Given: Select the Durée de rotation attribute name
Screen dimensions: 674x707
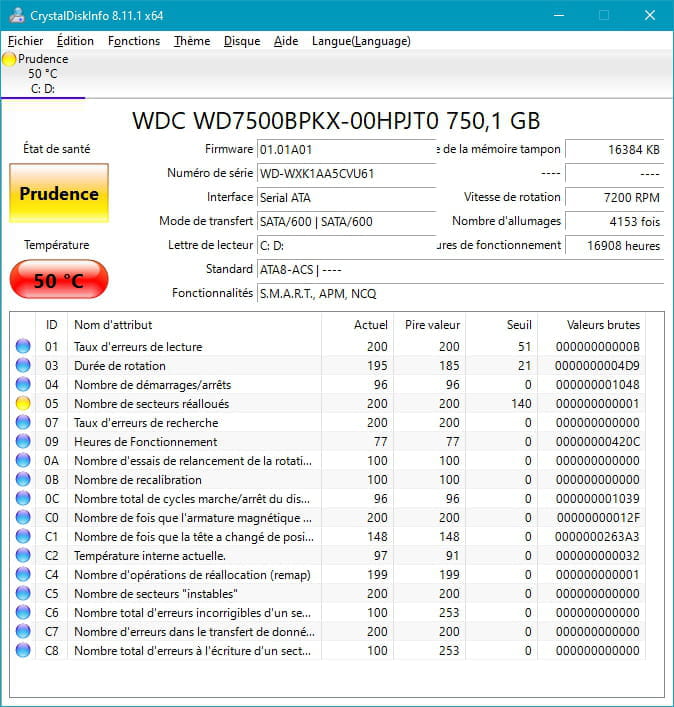Looking at the screenshot, I should [x=120, y=366].
